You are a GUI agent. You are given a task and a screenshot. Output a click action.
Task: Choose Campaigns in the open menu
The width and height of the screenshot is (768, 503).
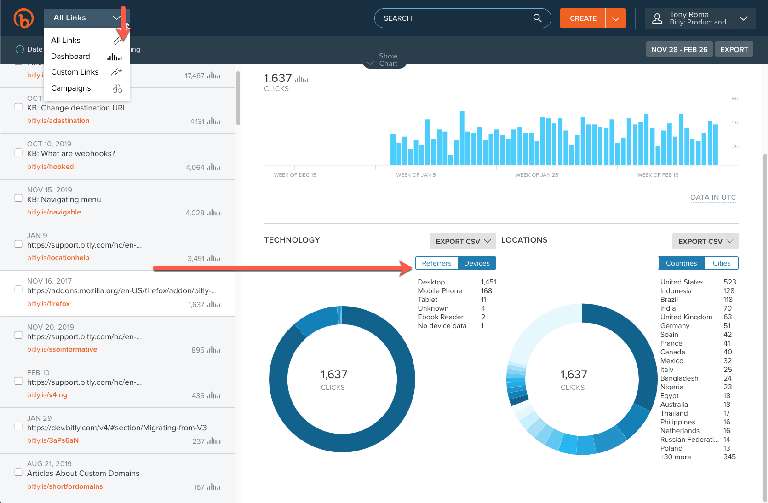pos(86,89)
